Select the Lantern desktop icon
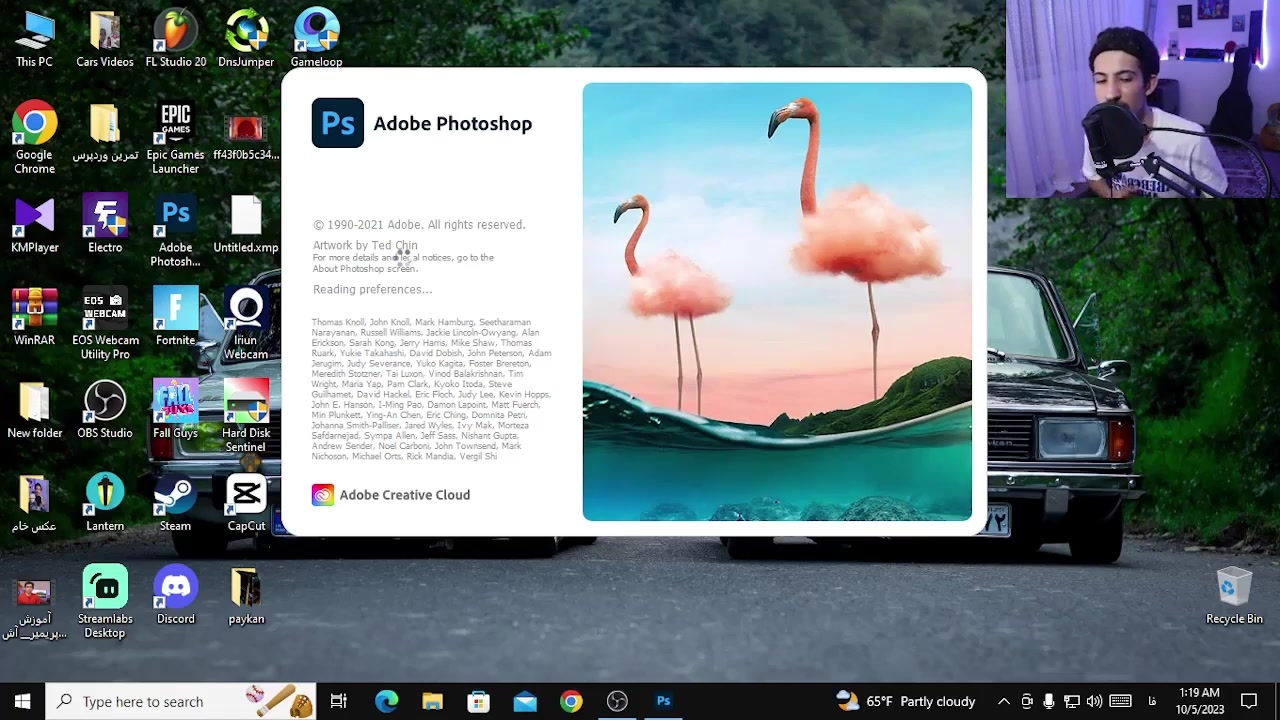 click(105, 504)
